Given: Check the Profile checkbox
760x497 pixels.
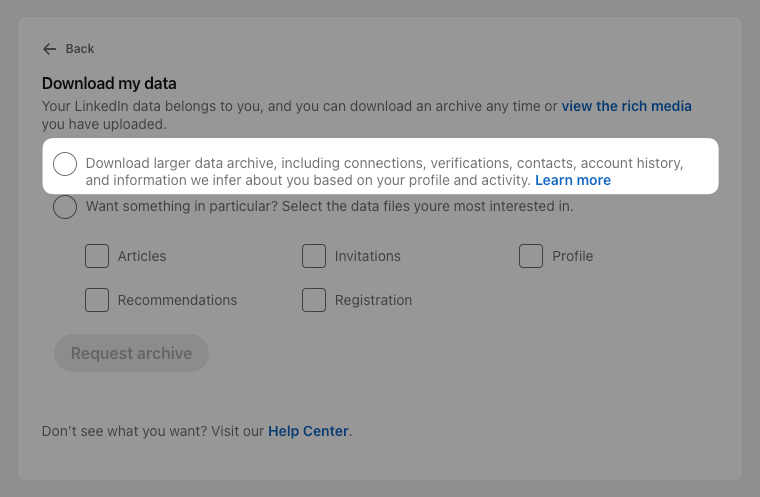Looking at the screenshot, I should click(x=531, y=256).
